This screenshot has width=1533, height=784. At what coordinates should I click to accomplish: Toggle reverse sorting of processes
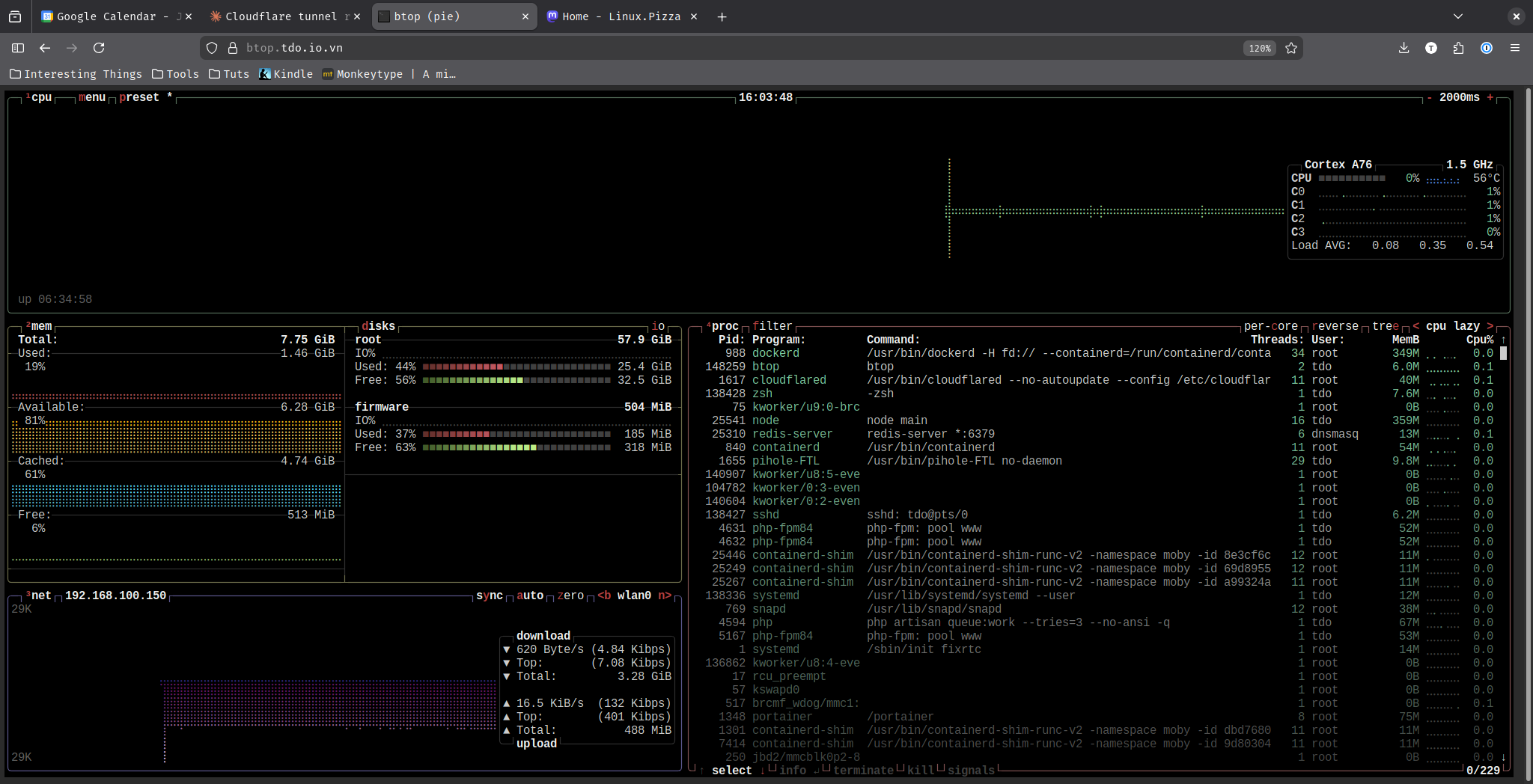[1335, 326]
